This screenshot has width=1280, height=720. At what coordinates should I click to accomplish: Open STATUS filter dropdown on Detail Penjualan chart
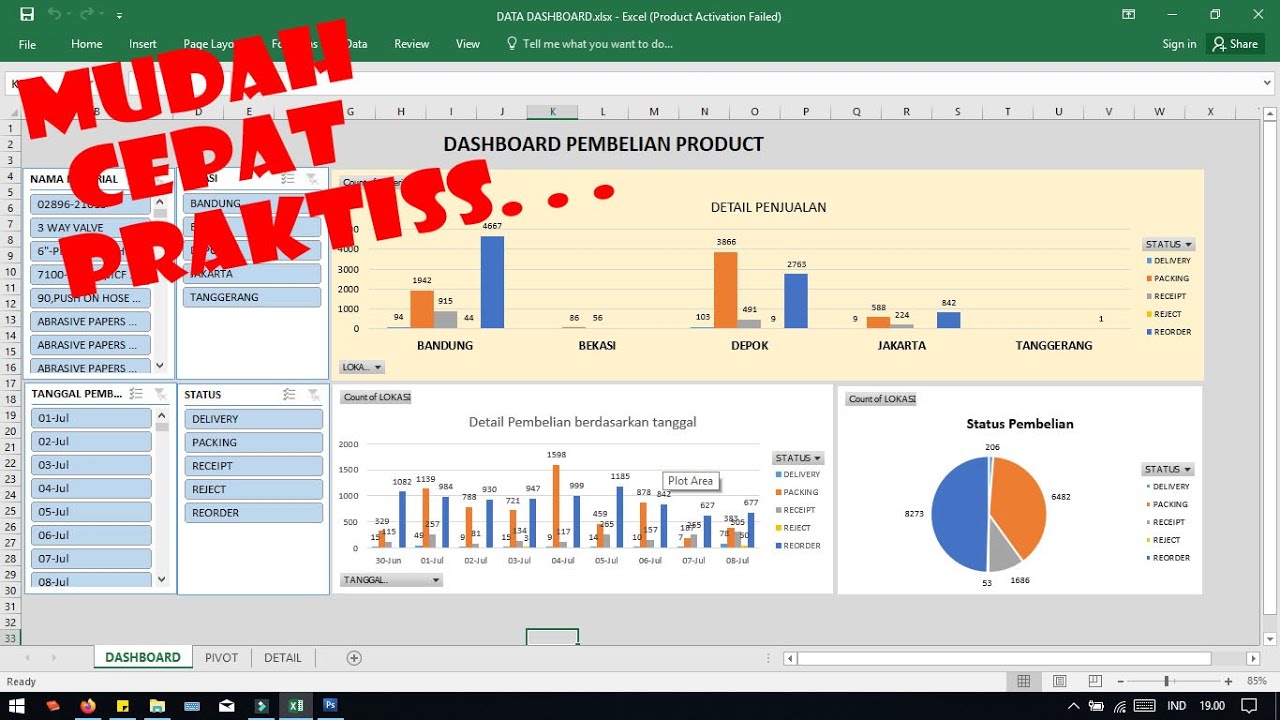pyautogui.click(x=1169, y=244)
